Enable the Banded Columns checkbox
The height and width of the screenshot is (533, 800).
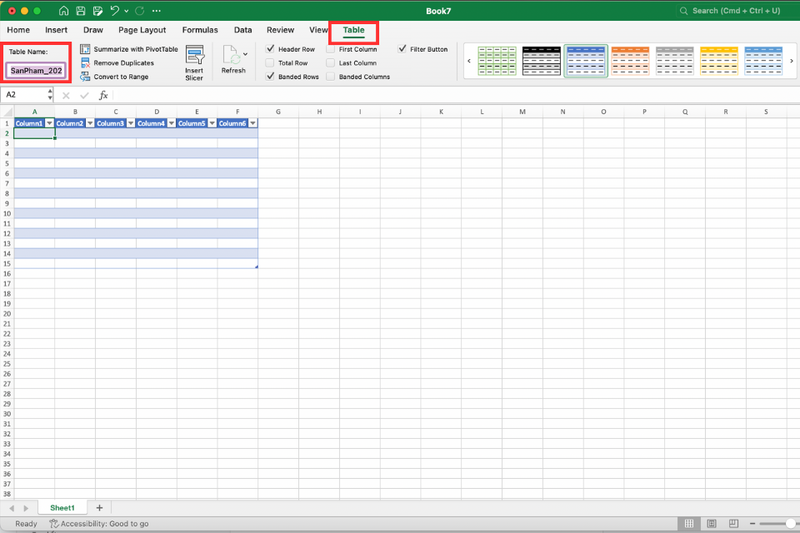(331, 77)
